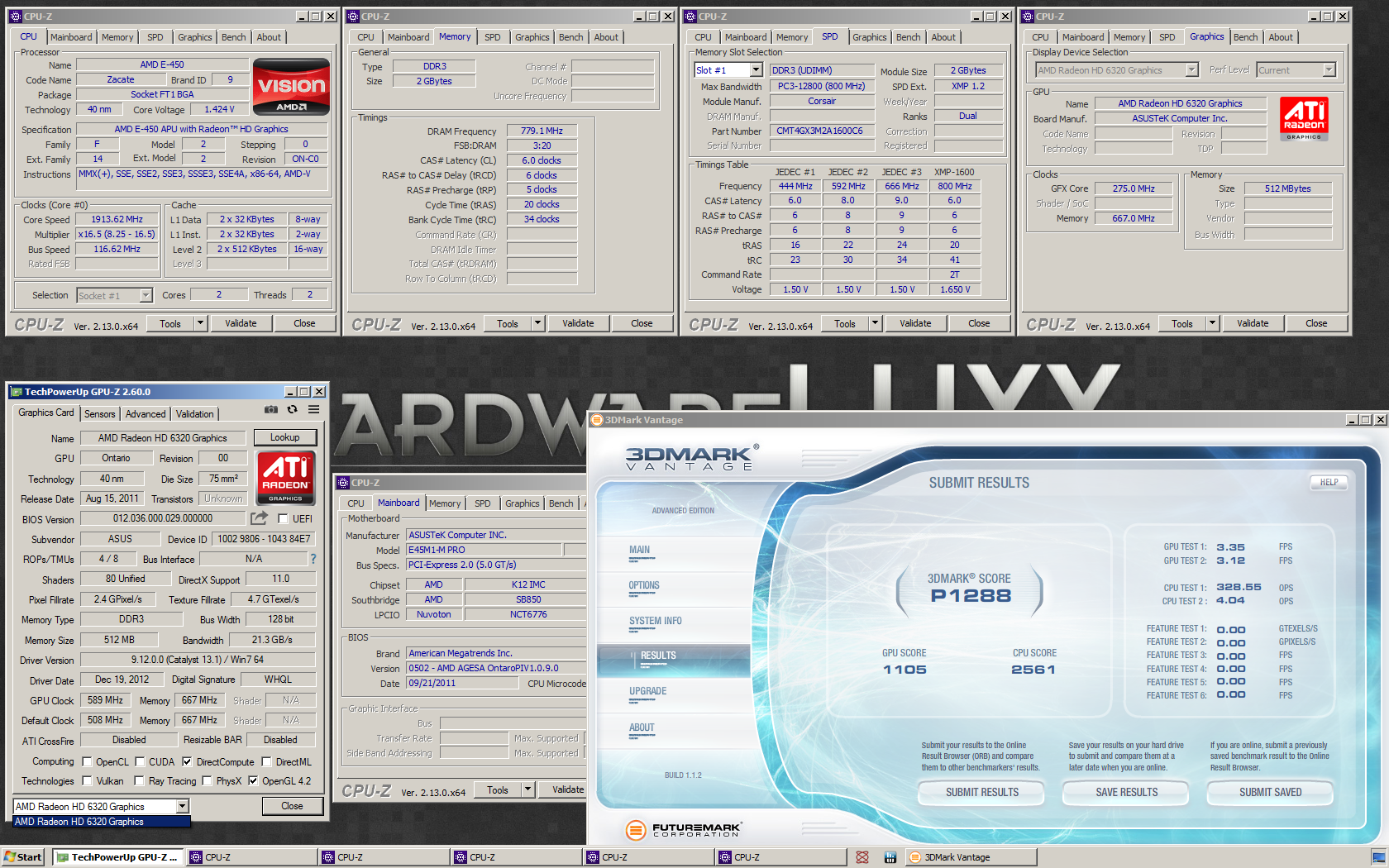The width and height of the screenshot is (1389, 868).
Task: Click the GPU-Z title bar icon
Action: point(16,392)
